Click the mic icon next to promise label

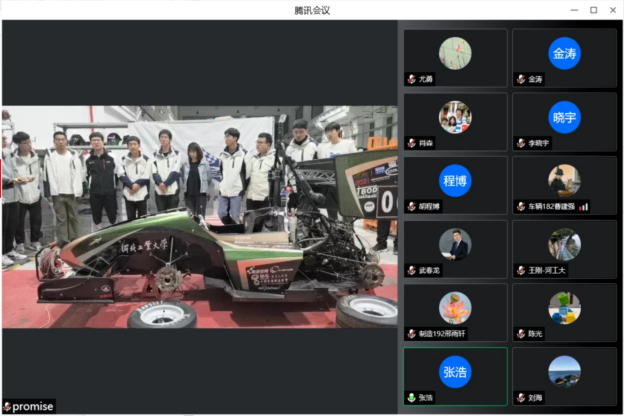[x=7, y=407]
